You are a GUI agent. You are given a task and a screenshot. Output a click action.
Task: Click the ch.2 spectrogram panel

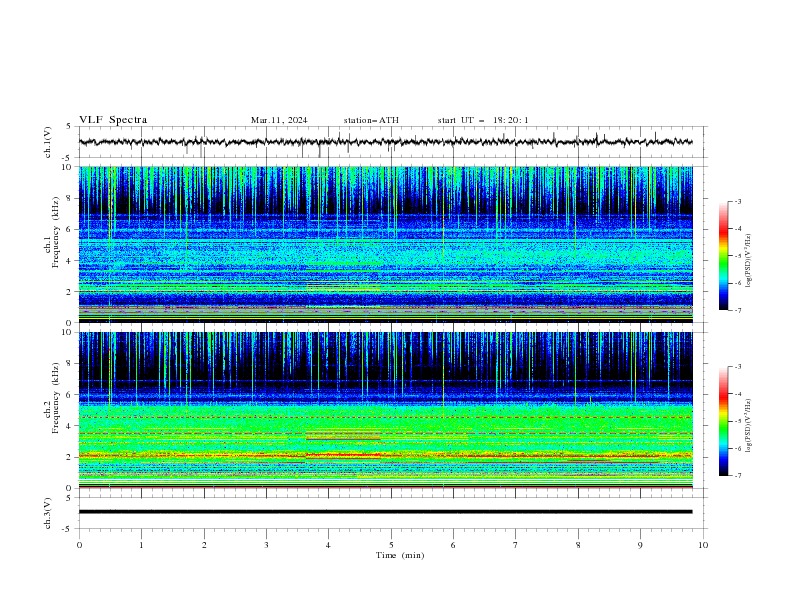tap(386, 410)
